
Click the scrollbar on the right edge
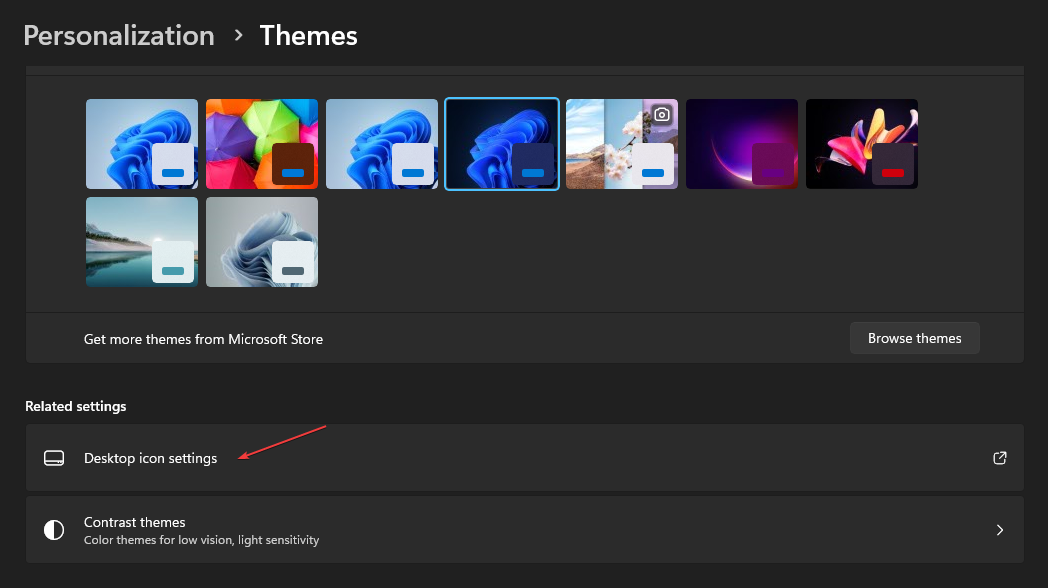coord(1041,200)
